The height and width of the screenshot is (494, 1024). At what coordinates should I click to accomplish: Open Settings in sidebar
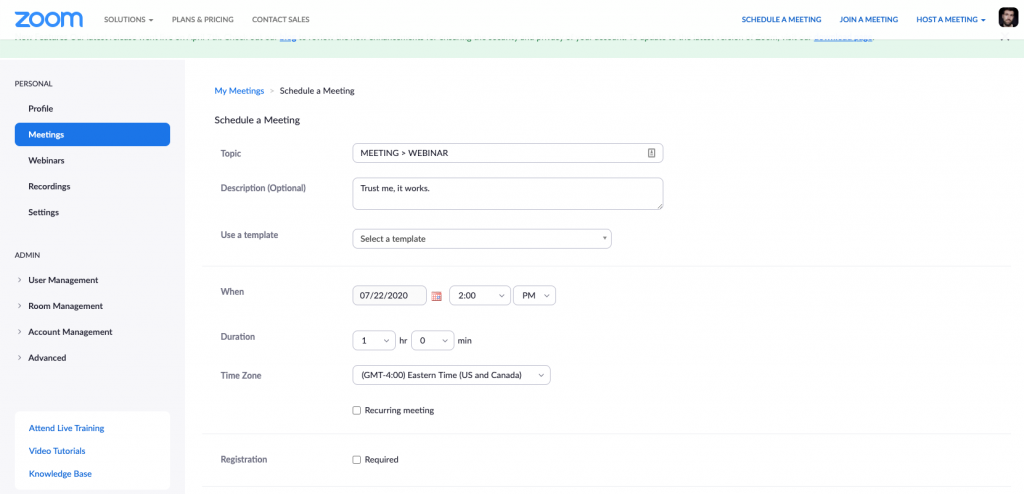(x=44, y=212)
